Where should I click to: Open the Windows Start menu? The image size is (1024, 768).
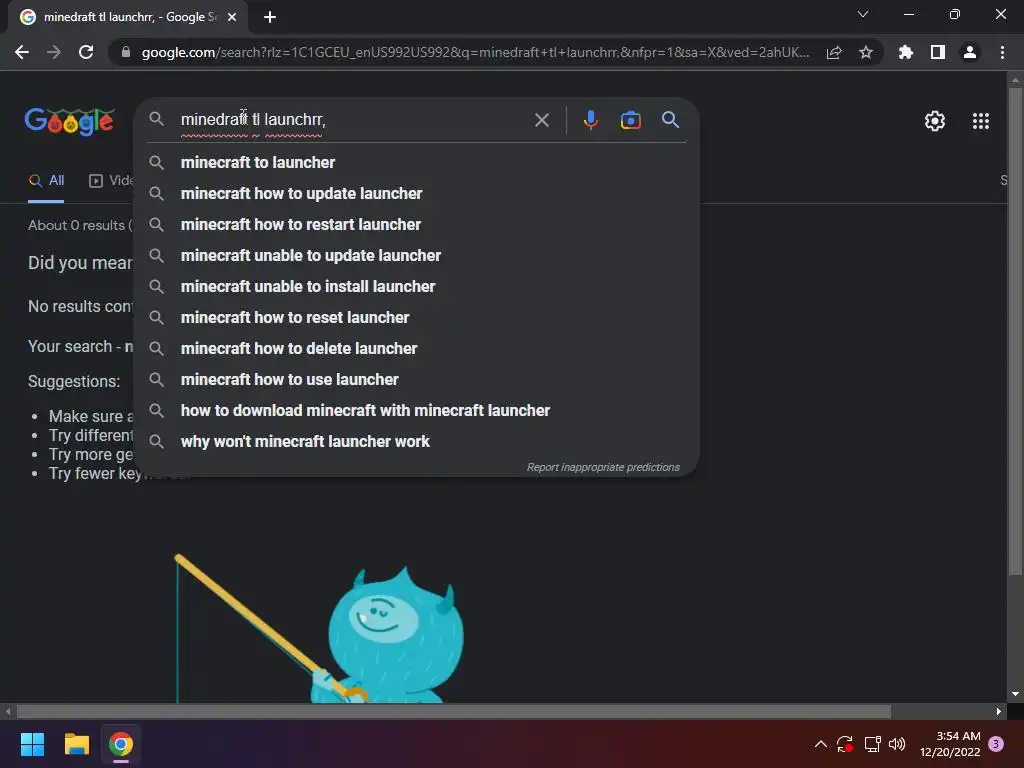point(32,744)
